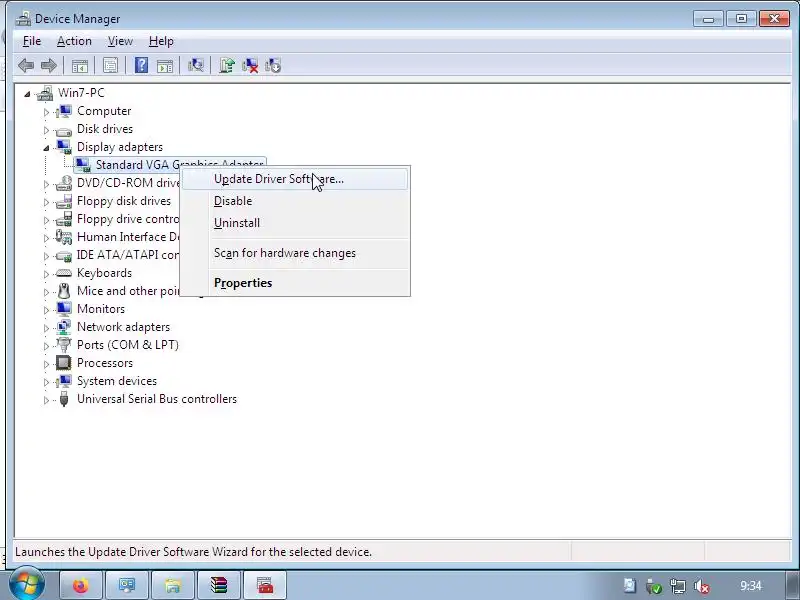Expand the Processors node arrow
The width and height of the screenshot is (800, 600).
(46, 364)
